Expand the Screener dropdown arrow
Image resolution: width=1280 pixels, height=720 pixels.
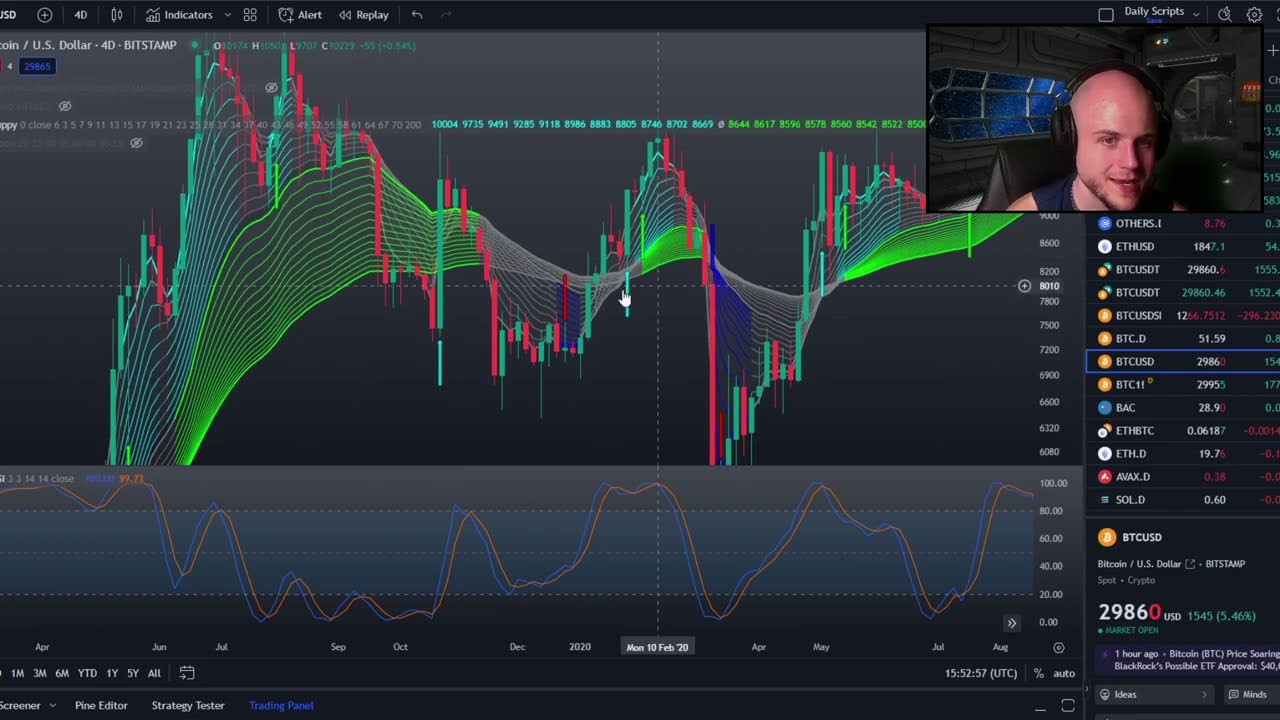tap(53, 706)
